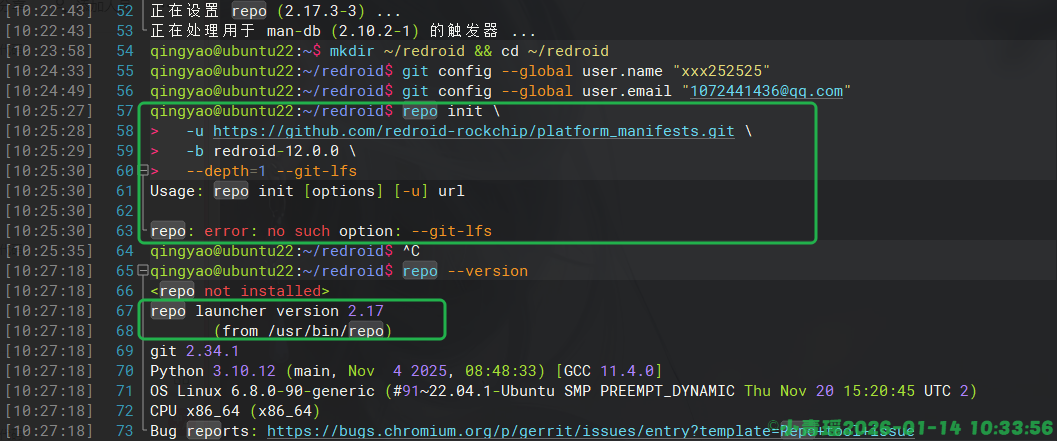
Task: Click the timestamp 10:25:35
Action: 49,251
